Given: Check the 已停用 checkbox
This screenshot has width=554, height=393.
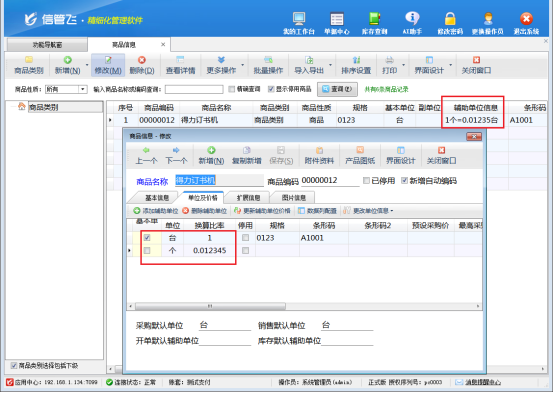Looking at the screenshot, I should 366,181.
